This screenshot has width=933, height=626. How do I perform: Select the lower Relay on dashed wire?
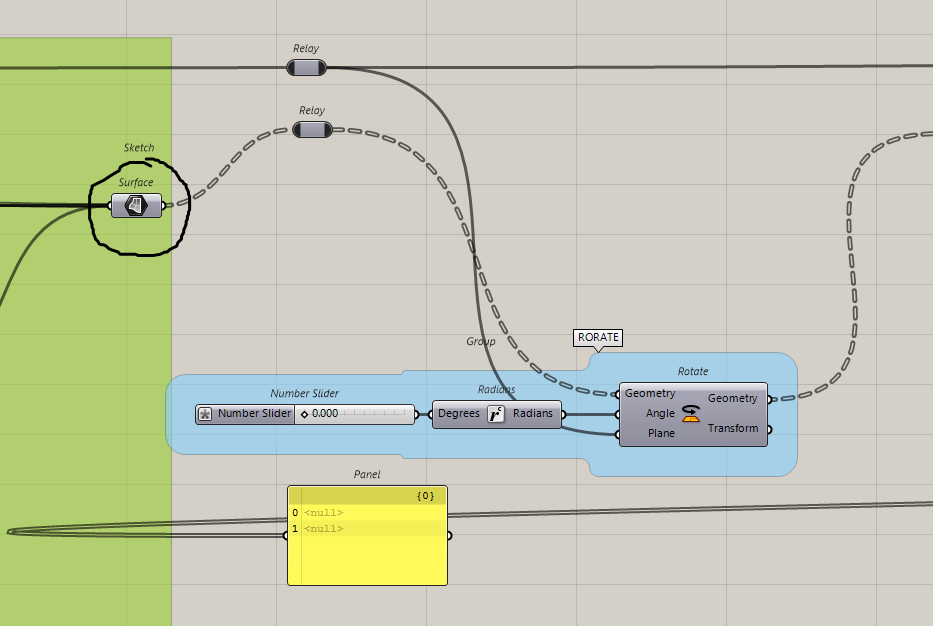click(x=312, y=130)
